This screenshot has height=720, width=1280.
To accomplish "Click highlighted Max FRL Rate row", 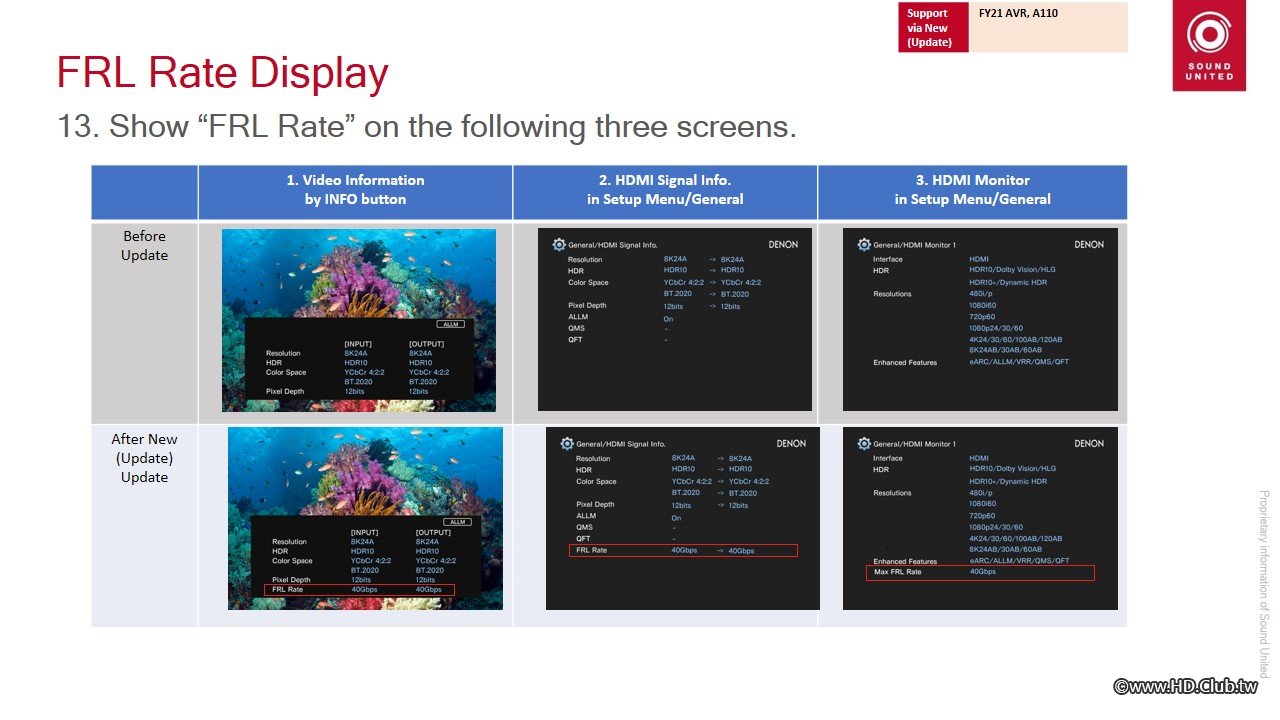I will click(x=980, y=573).
